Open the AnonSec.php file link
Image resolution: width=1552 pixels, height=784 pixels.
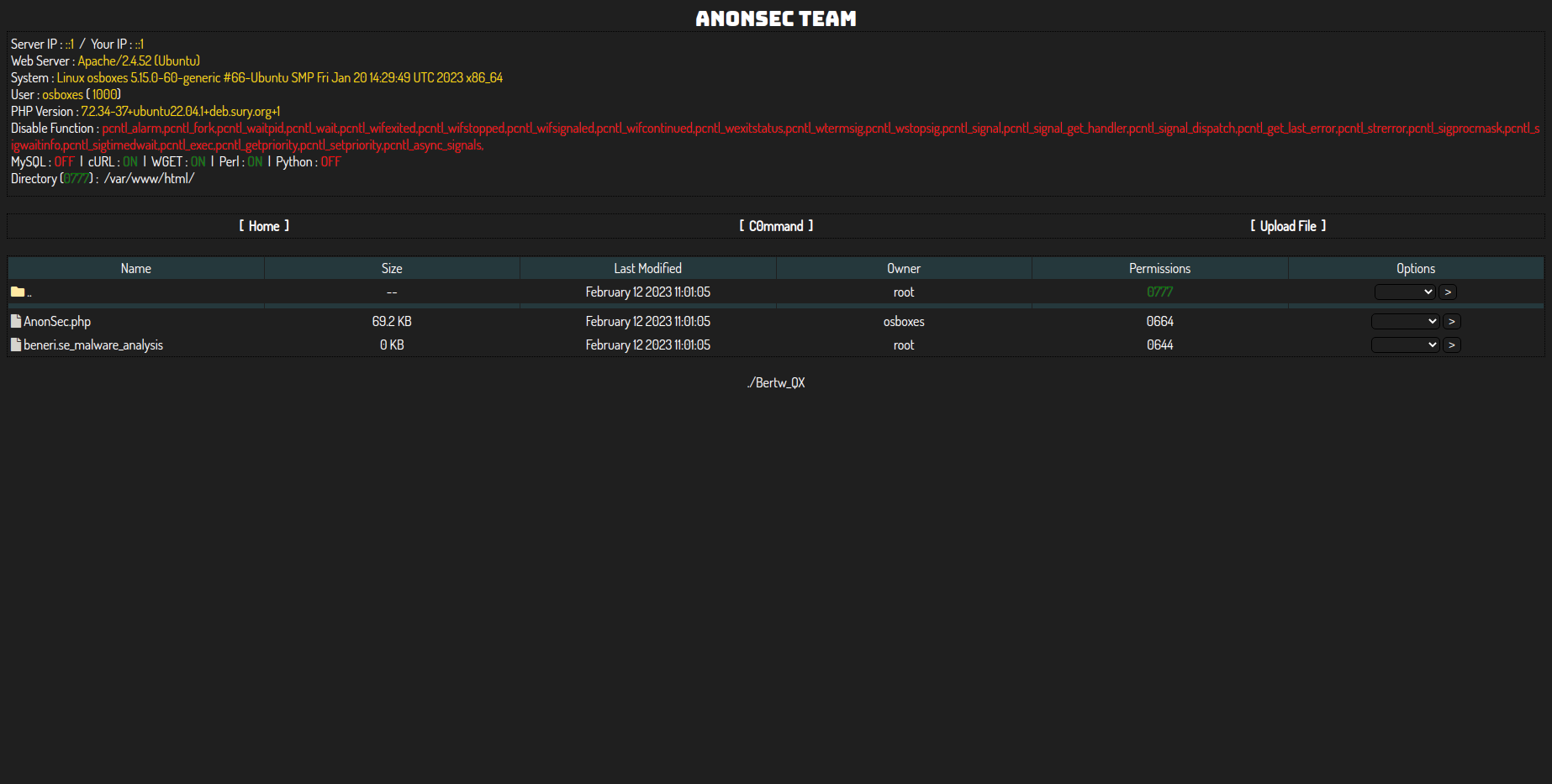tap(57, 321)
